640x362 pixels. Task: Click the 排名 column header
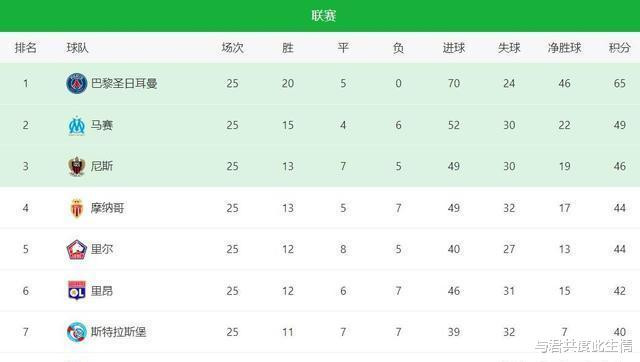[x=26, y=48]
